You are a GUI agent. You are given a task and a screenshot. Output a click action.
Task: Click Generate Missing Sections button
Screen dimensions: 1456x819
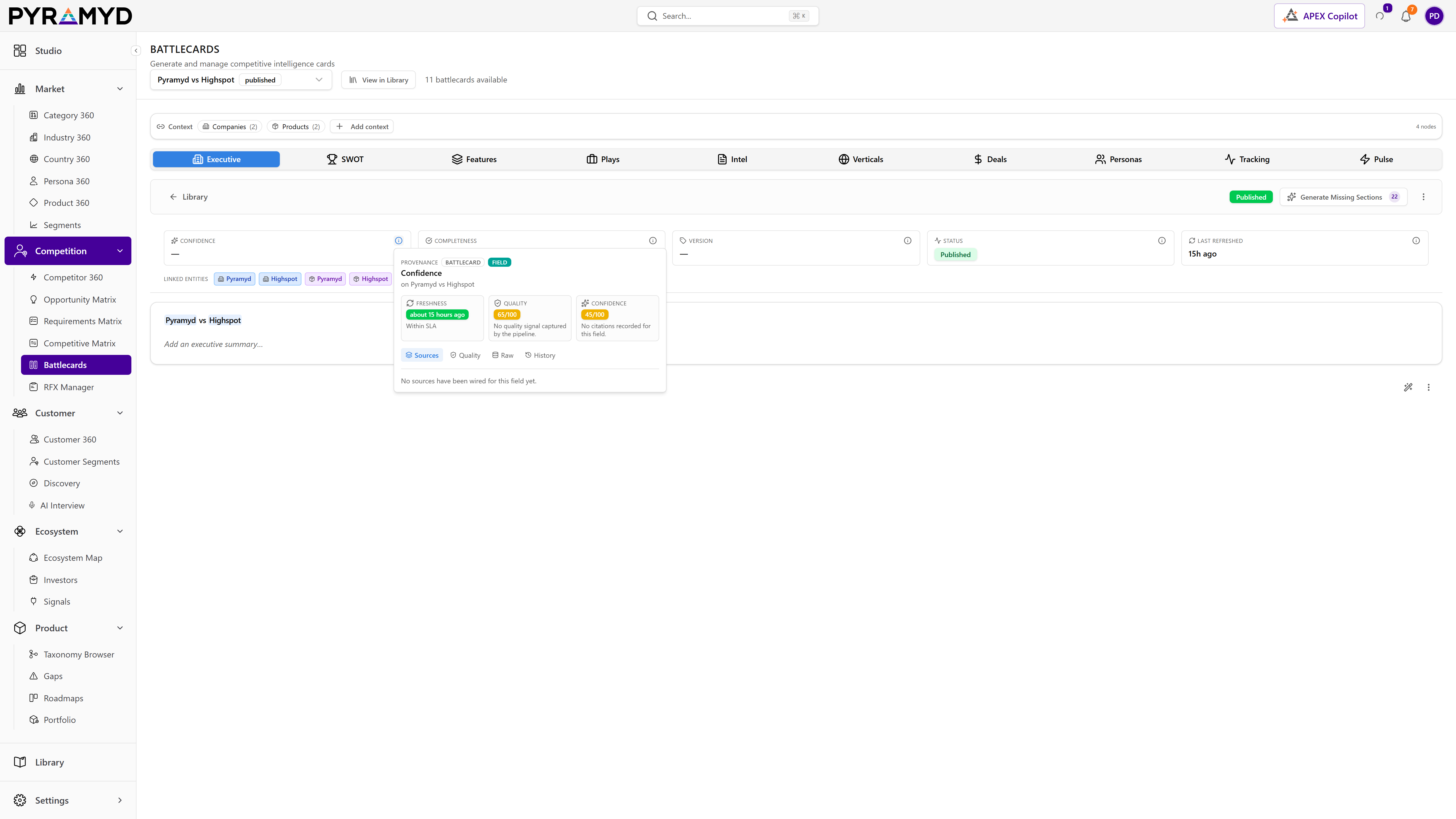pyautogui.click(x=1343, y=197)
